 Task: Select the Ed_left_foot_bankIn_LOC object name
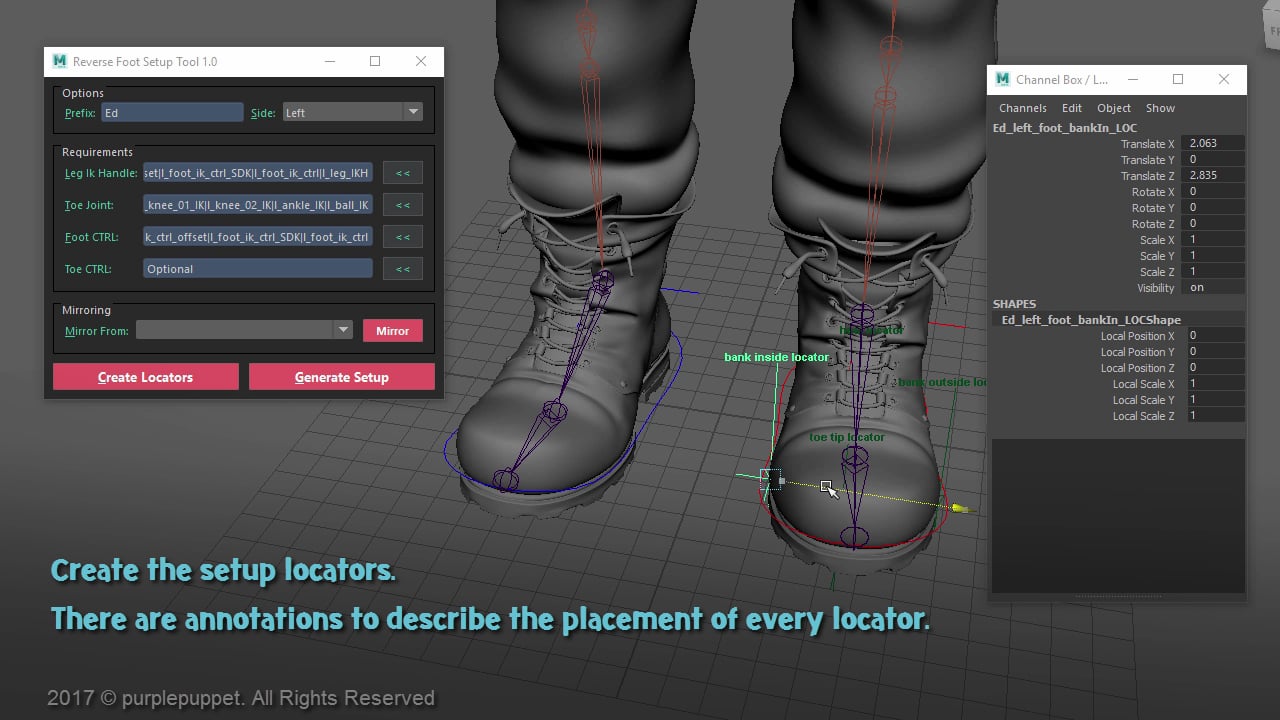tap(1064, 128)
